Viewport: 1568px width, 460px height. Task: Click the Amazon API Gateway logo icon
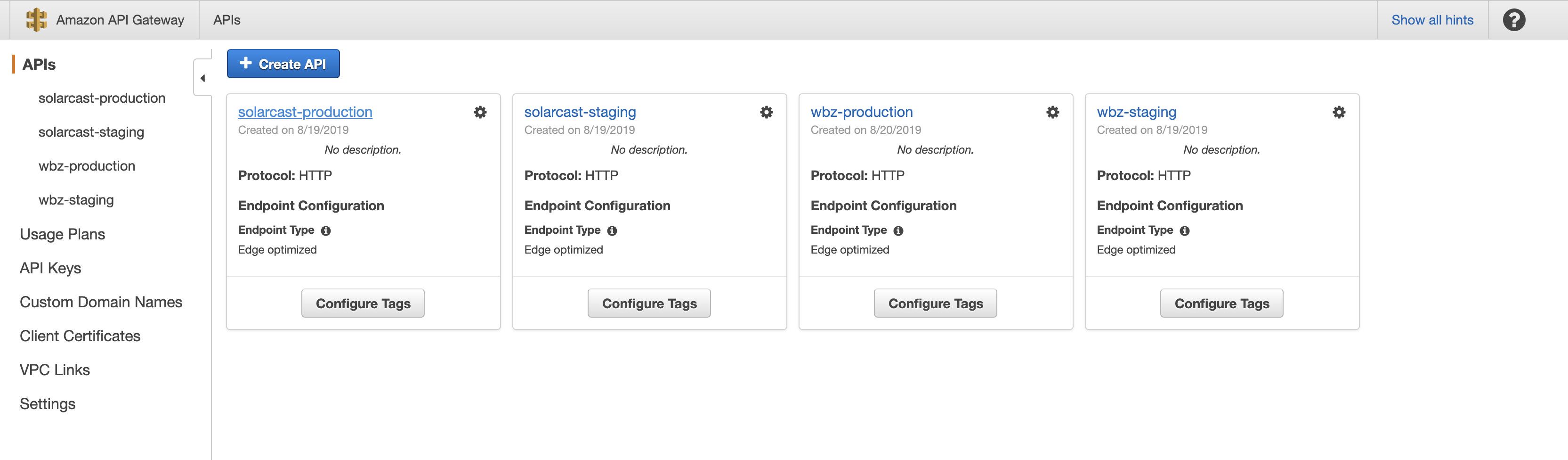[36, 19]
